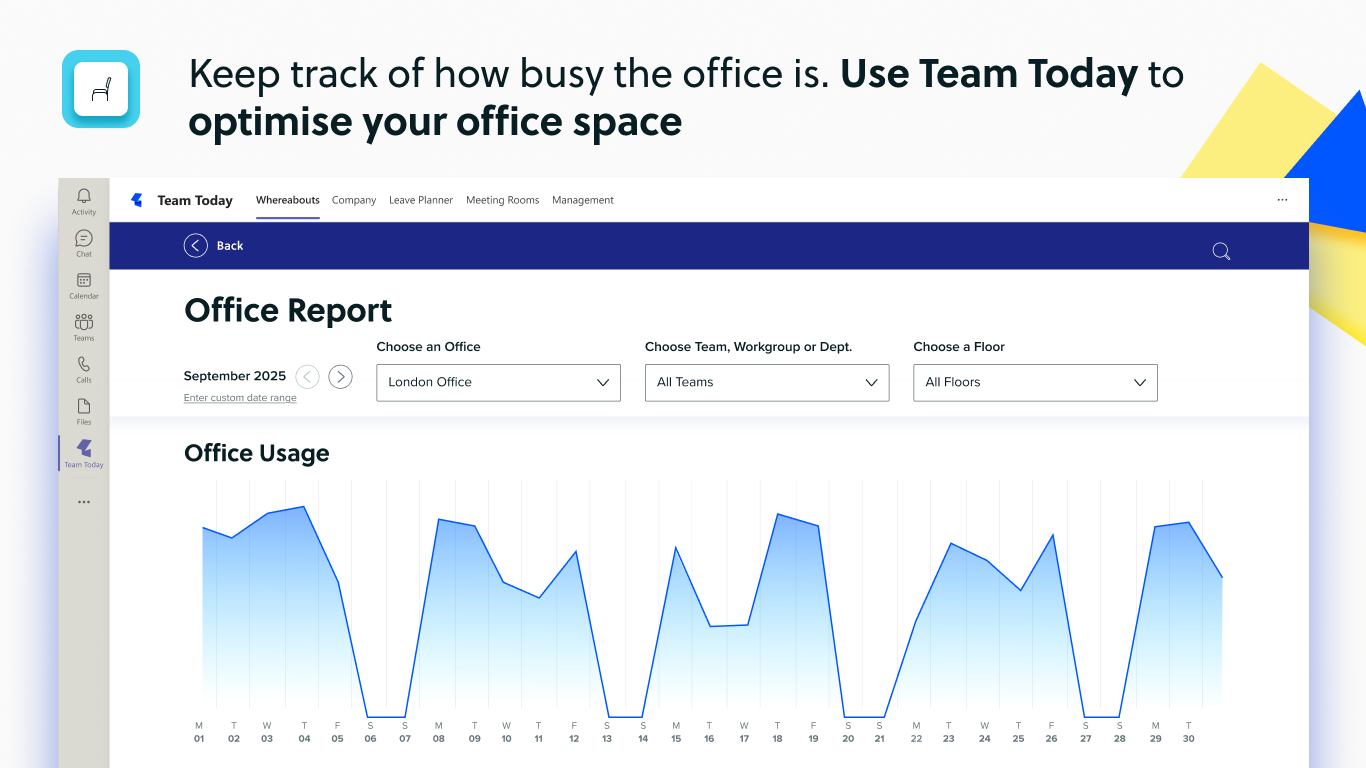Viewport: 1366px width, 768px height.
Task: Switch to the Company tab
Action: (x=354, y=200)
